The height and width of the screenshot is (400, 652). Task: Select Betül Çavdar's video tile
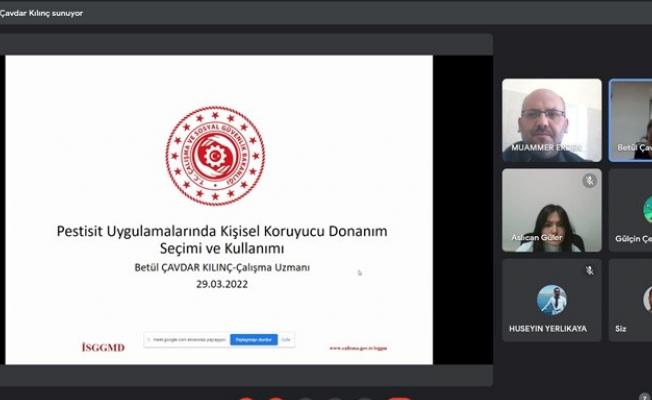click(x=631, y=120)
